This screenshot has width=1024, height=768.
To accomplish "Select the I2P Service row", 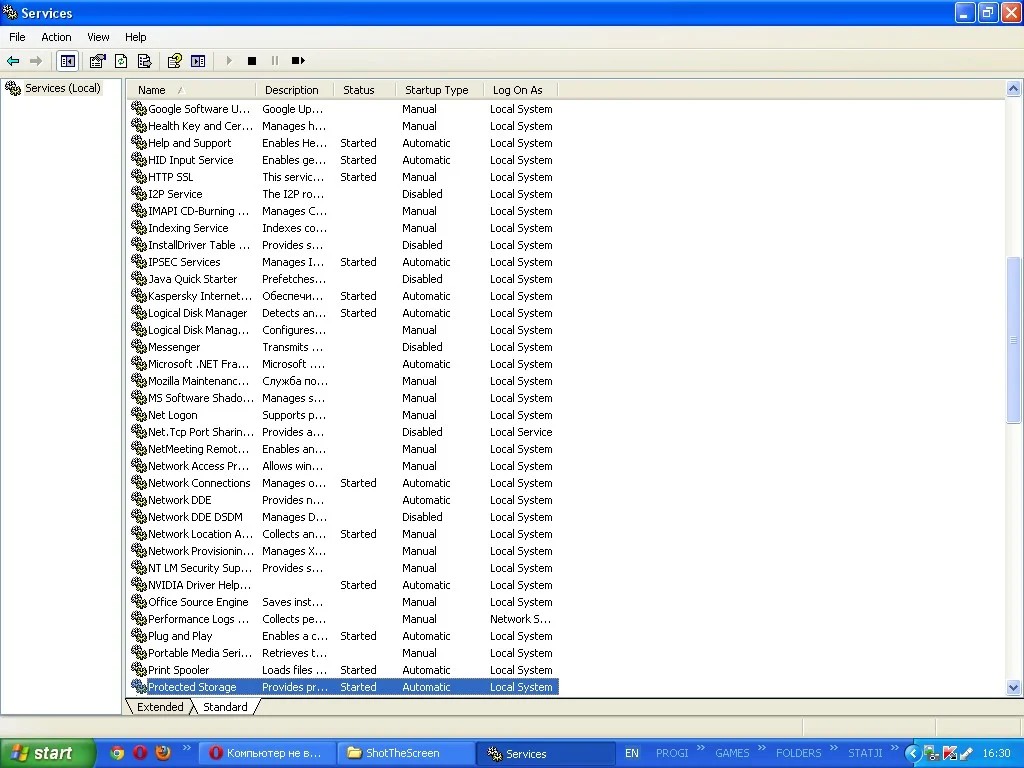I will [x=344, y=194].
